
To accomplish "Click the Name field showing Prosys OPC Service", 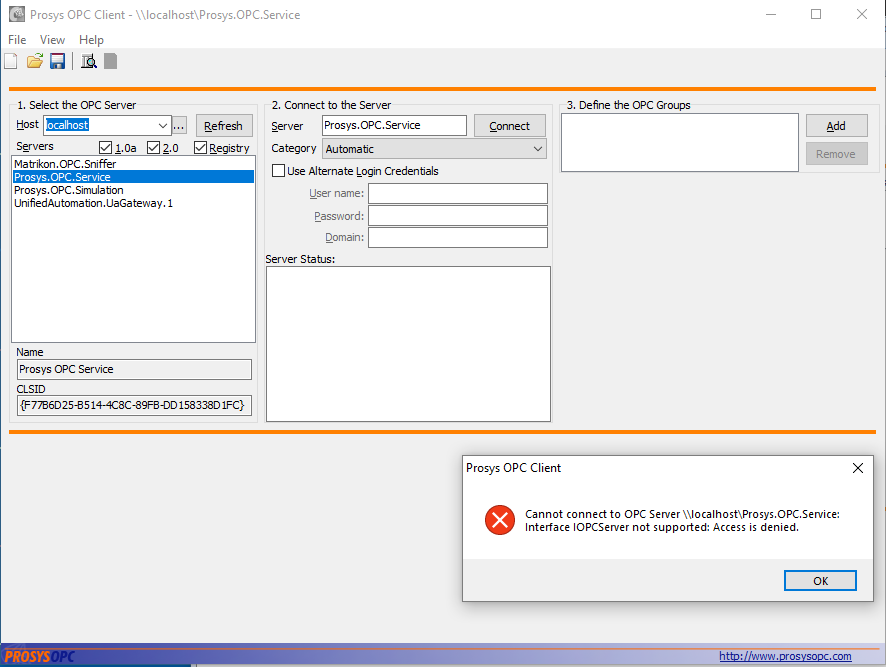I will 134,370.
